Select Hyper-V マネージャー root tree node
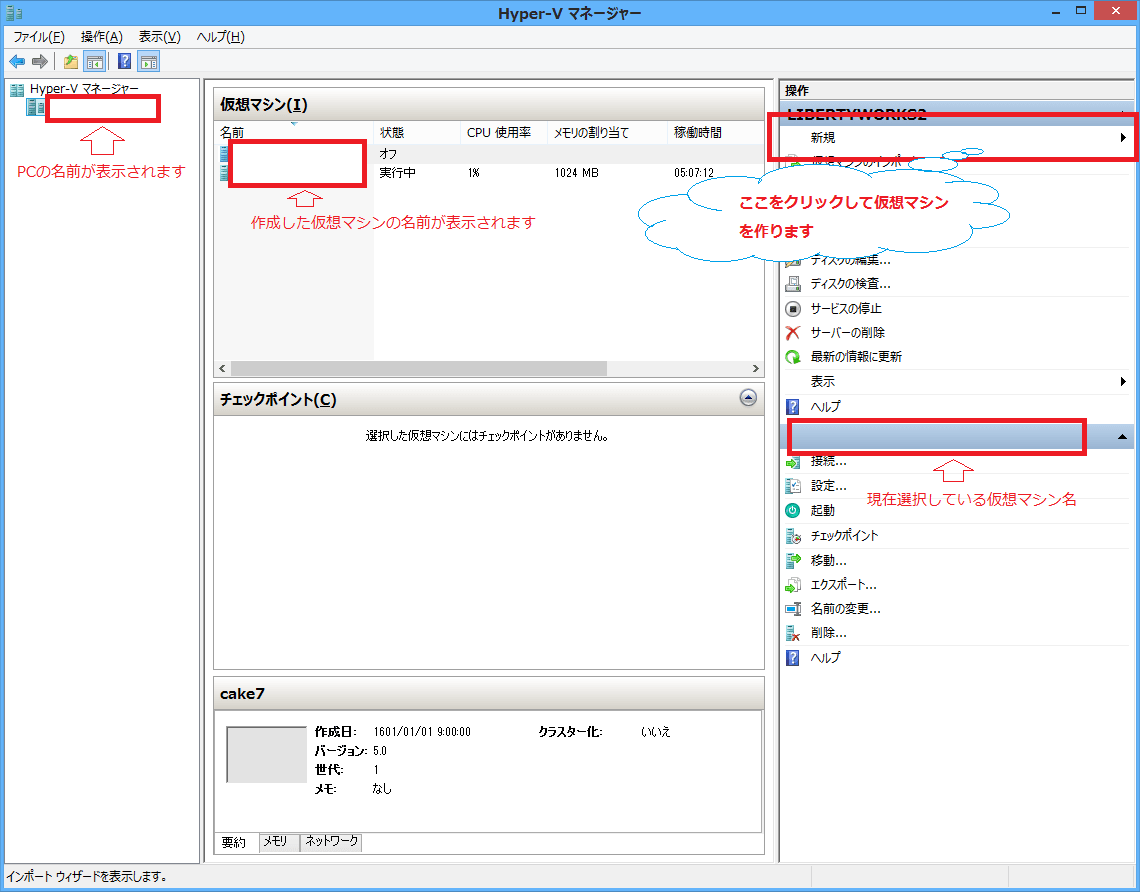This screenshot has height=892, width=1140. click(83, 89)
